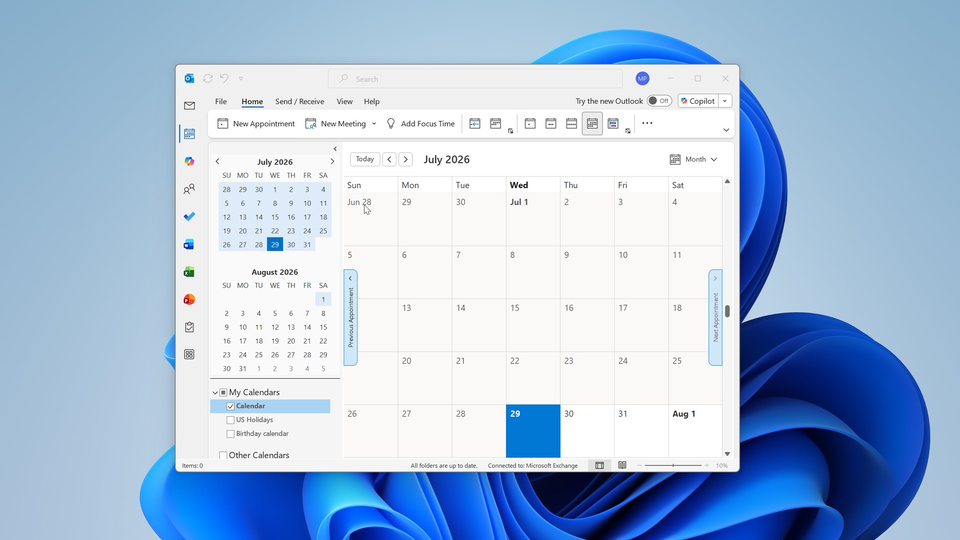Go back one month with left arrow
This screenshot has width=960, height=540.
pos(389,159)
